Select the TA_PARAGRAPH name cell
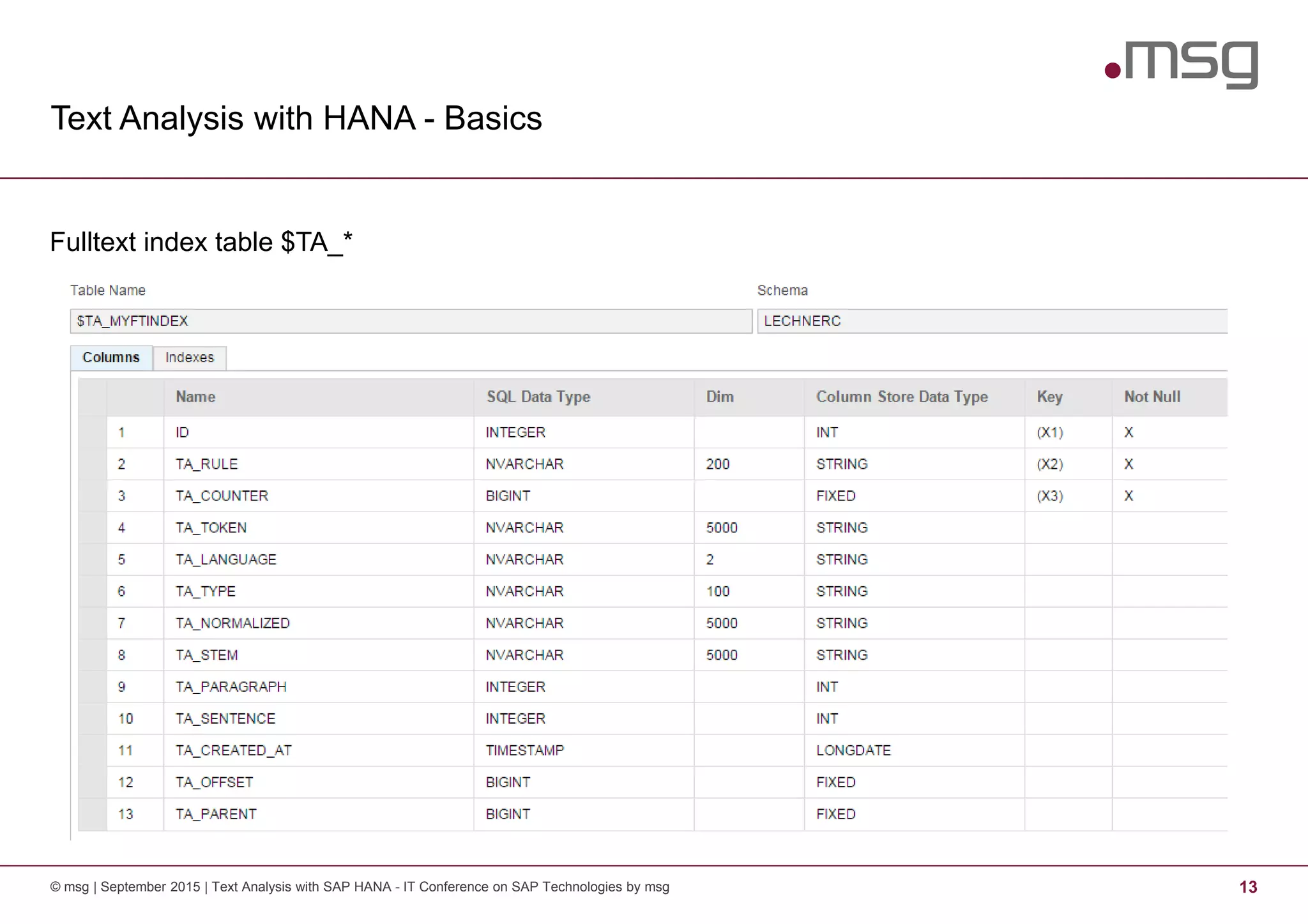The height and width of the screenshot is (924, 1308). [319, 687]
